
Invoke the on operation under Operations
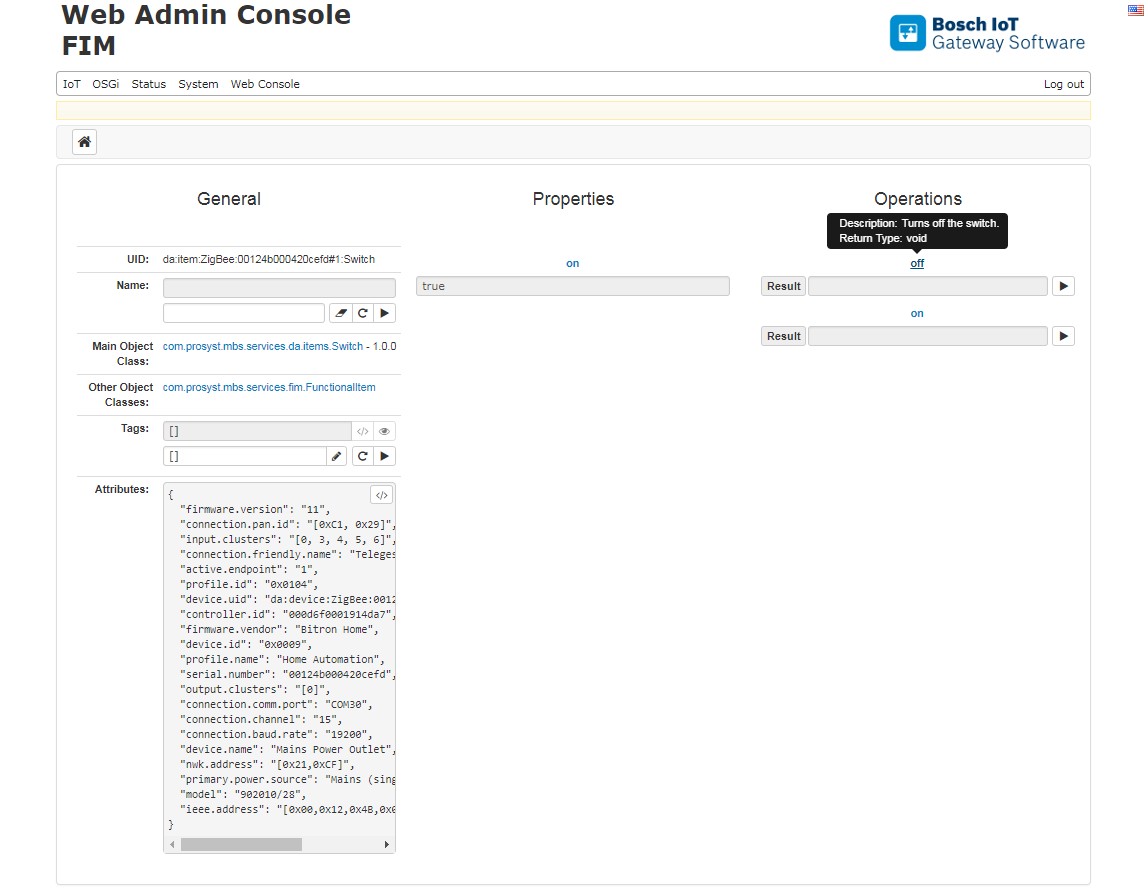[x=916, y=313]
